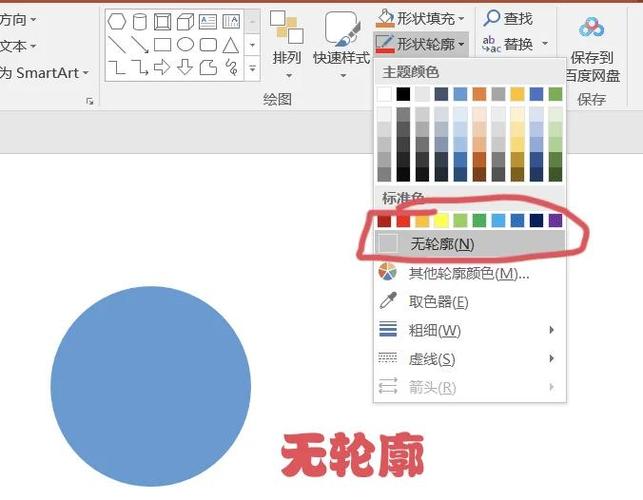Click 保存到百度网盘 save button

click(x=592, y=47)
